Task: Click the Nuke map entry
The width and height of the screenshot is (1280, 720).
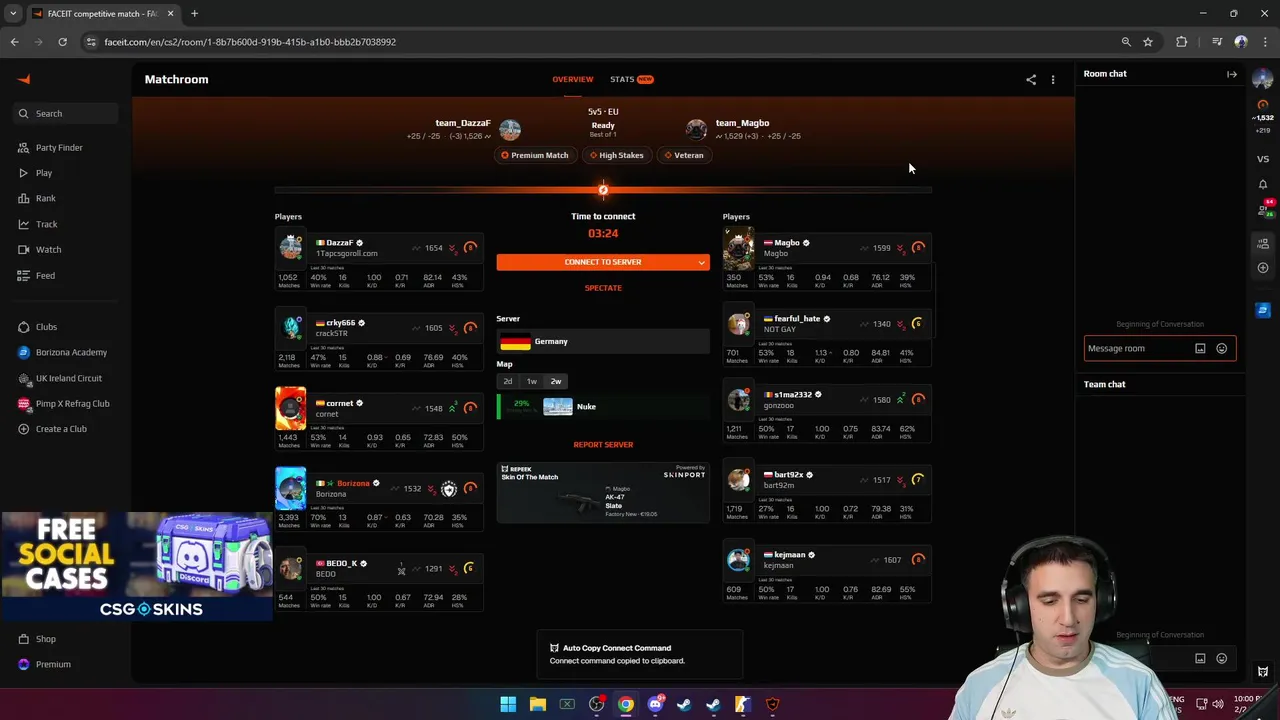Action: point(603,407)
